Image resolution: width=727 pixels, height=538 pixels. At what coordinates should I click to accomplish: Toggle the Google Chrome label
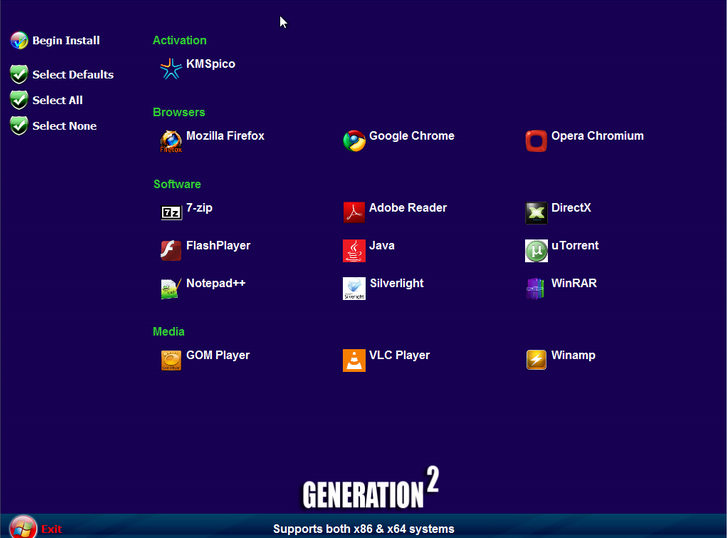(x=412, y=136)
